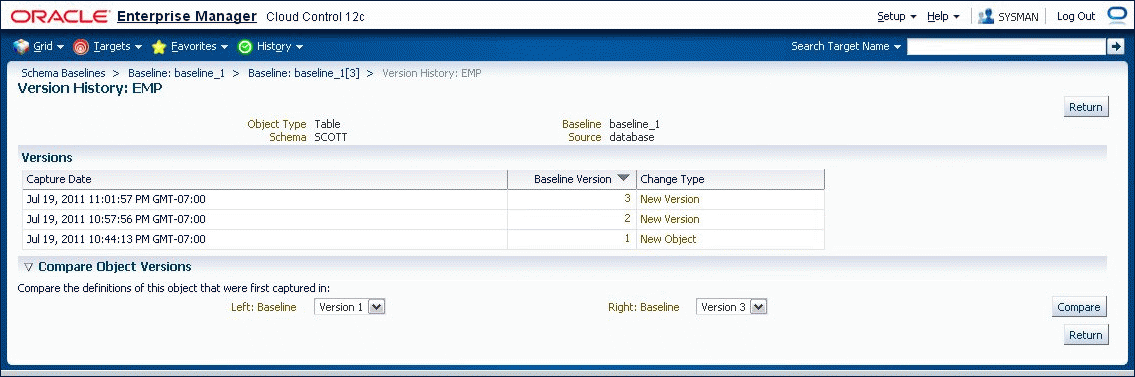Click the New Version link for version 3

click(x=670, y=199)
